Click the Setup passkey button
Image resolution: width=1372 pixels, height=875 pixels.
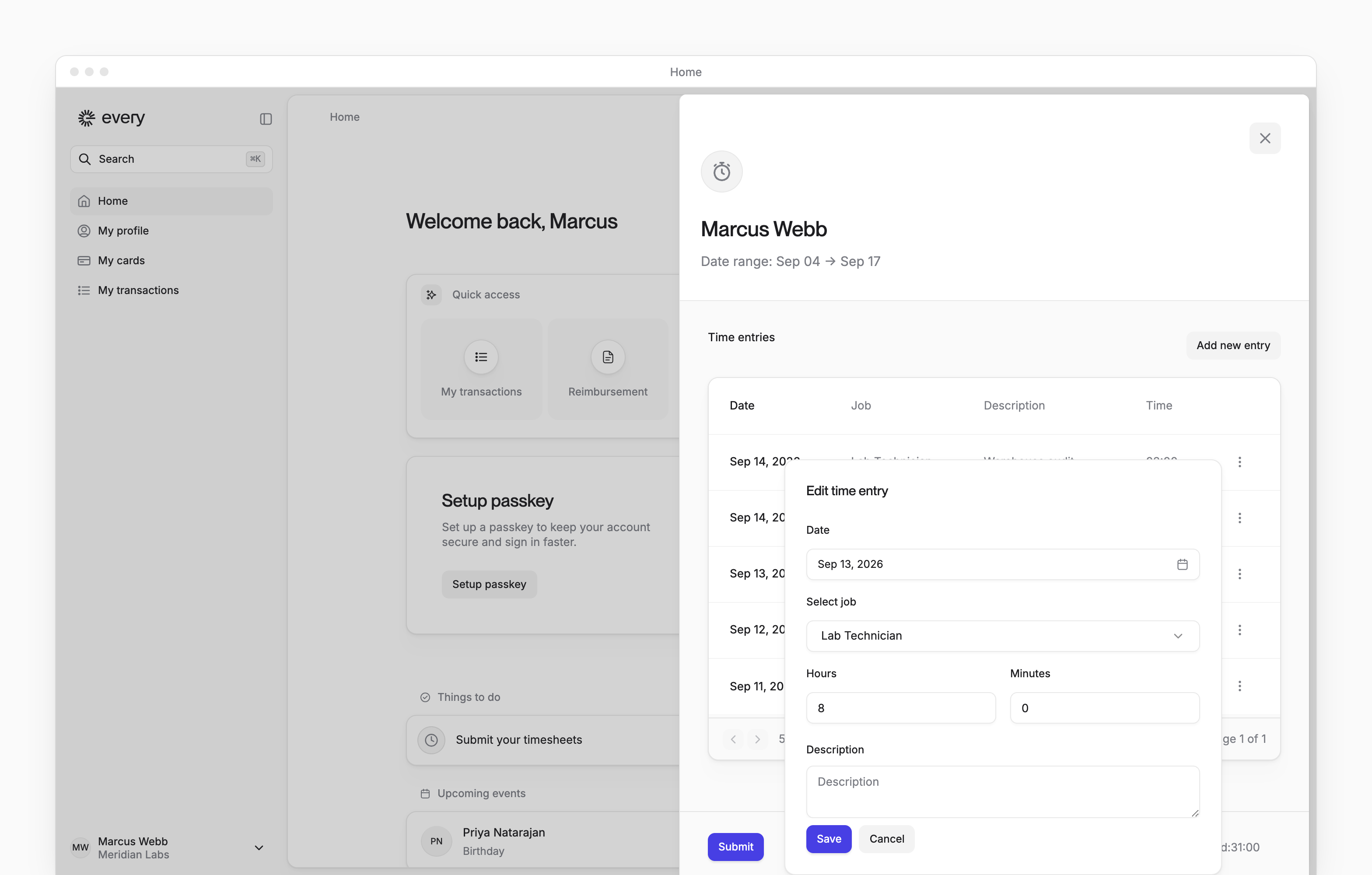click(x=489, y=584)
